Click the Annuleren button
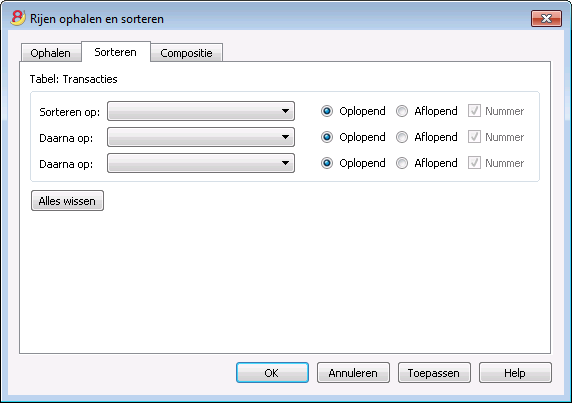 click(353, 373)
